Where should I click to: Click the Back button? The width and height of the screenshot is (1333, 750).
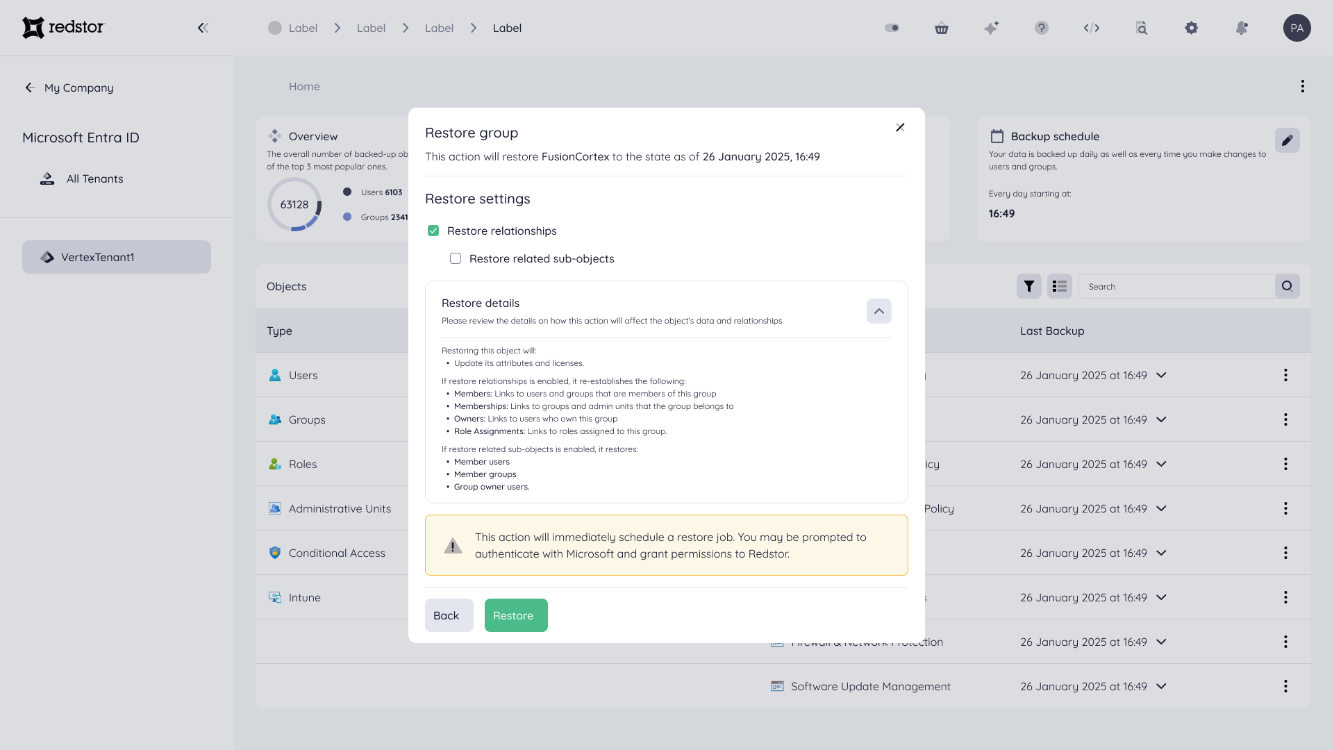(449, 615)
